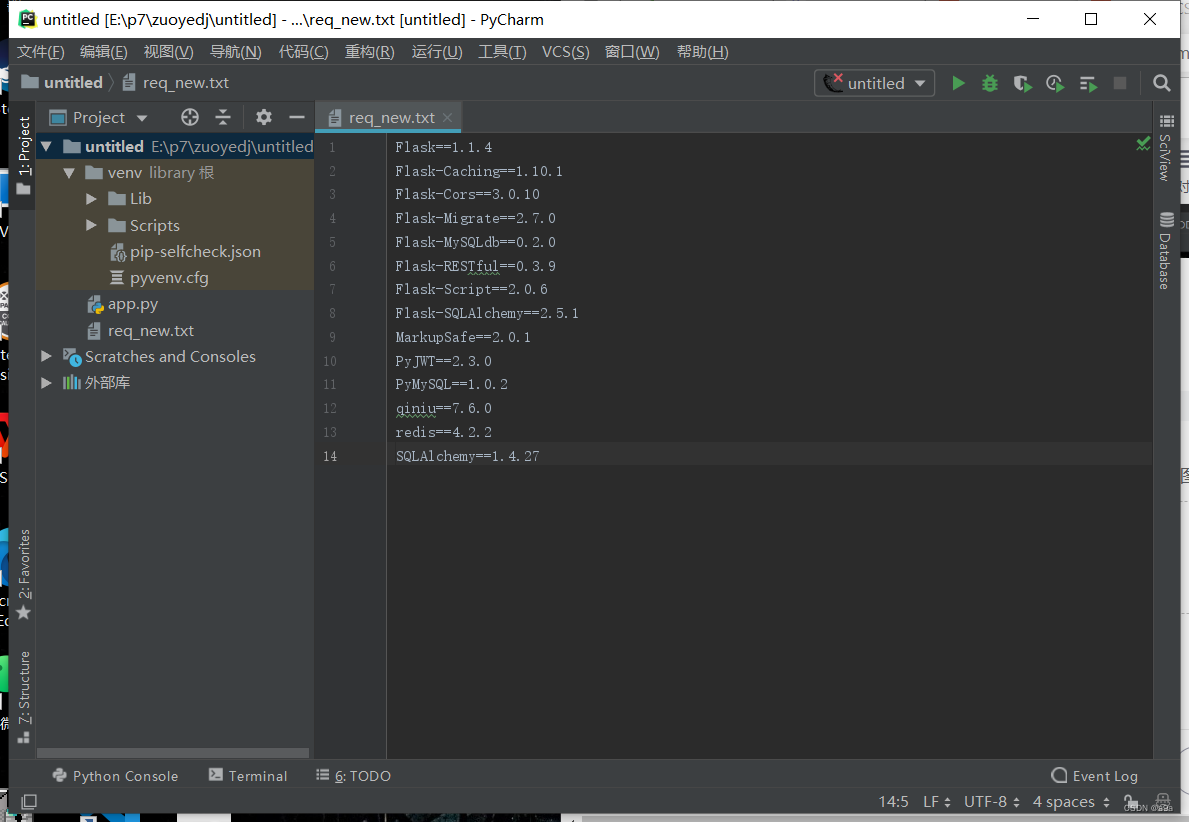This screenshot has width=1189, height=822.
Task: Toggle tool window bars square icon at bottom-left
Action: coord(29,802)
